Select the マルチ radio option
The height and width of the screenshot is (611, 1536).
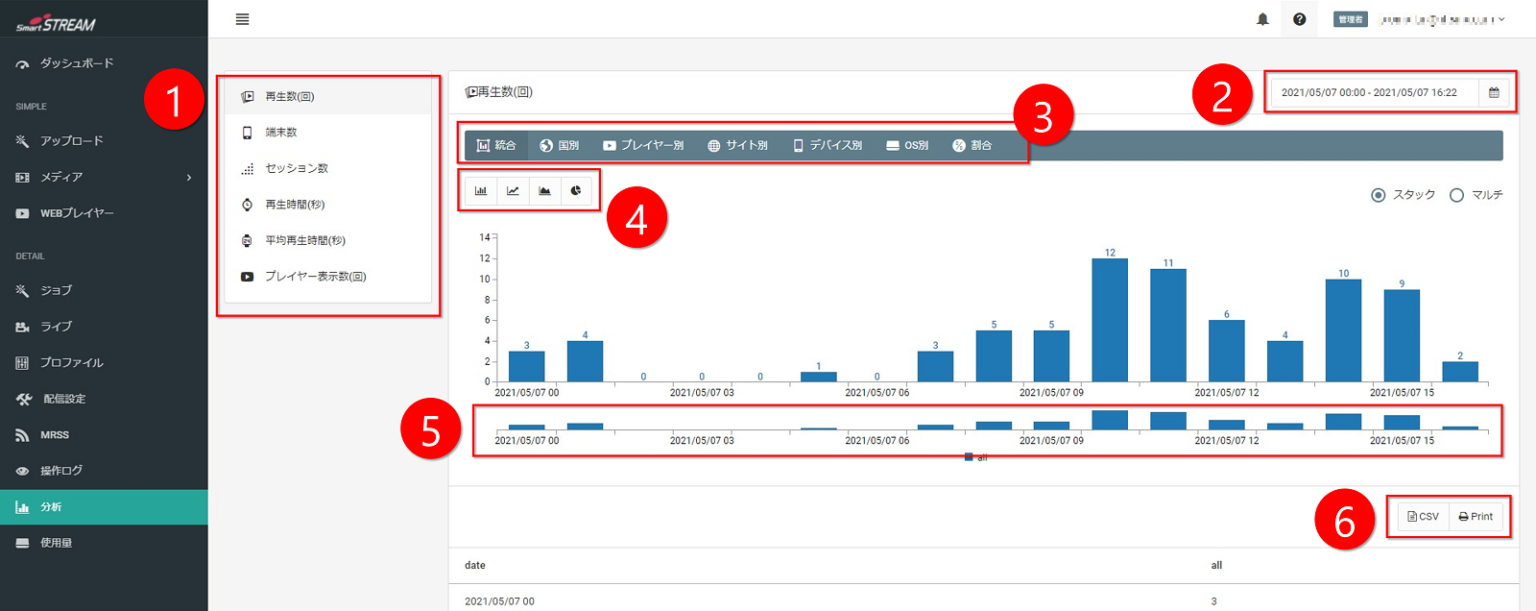(x=1456, y=195)
